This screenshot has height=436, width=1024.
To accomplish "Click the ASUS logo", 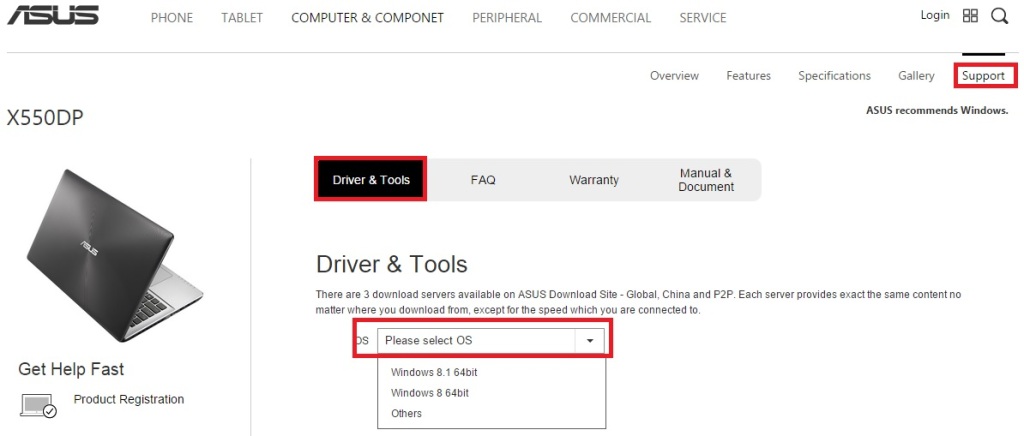I will [x=53, y=14].
